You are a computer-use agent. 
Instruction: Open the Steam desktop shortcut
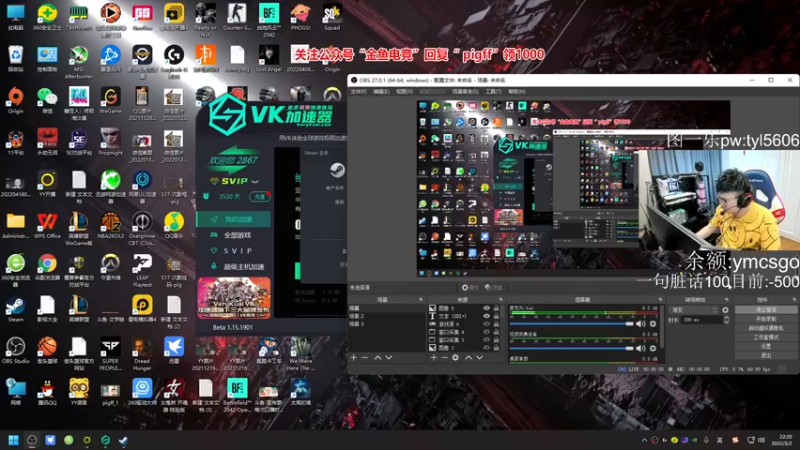(15, 310)
